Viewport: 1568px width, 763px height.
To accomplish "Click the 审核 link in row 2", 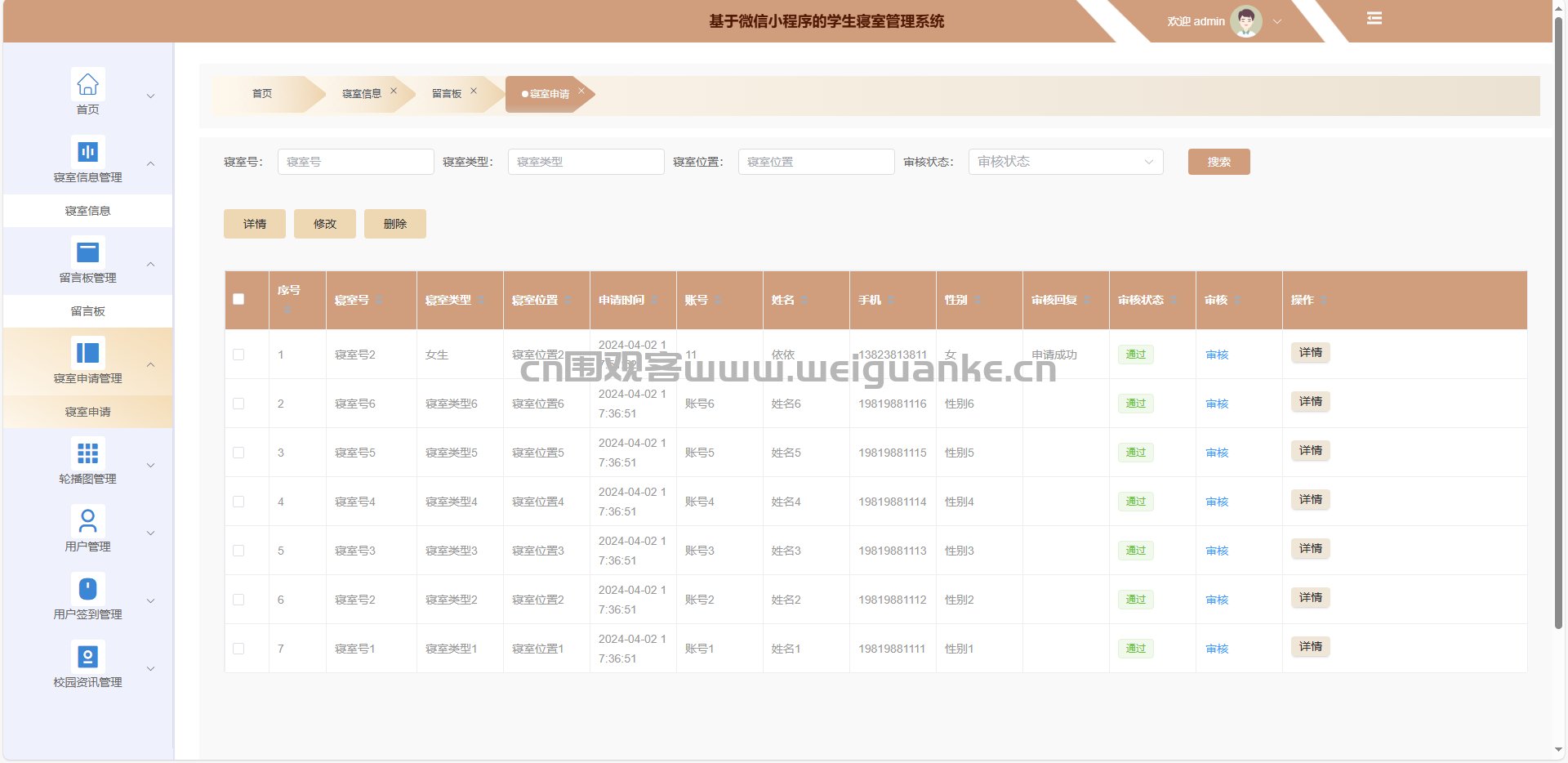I will (1216, 404).
